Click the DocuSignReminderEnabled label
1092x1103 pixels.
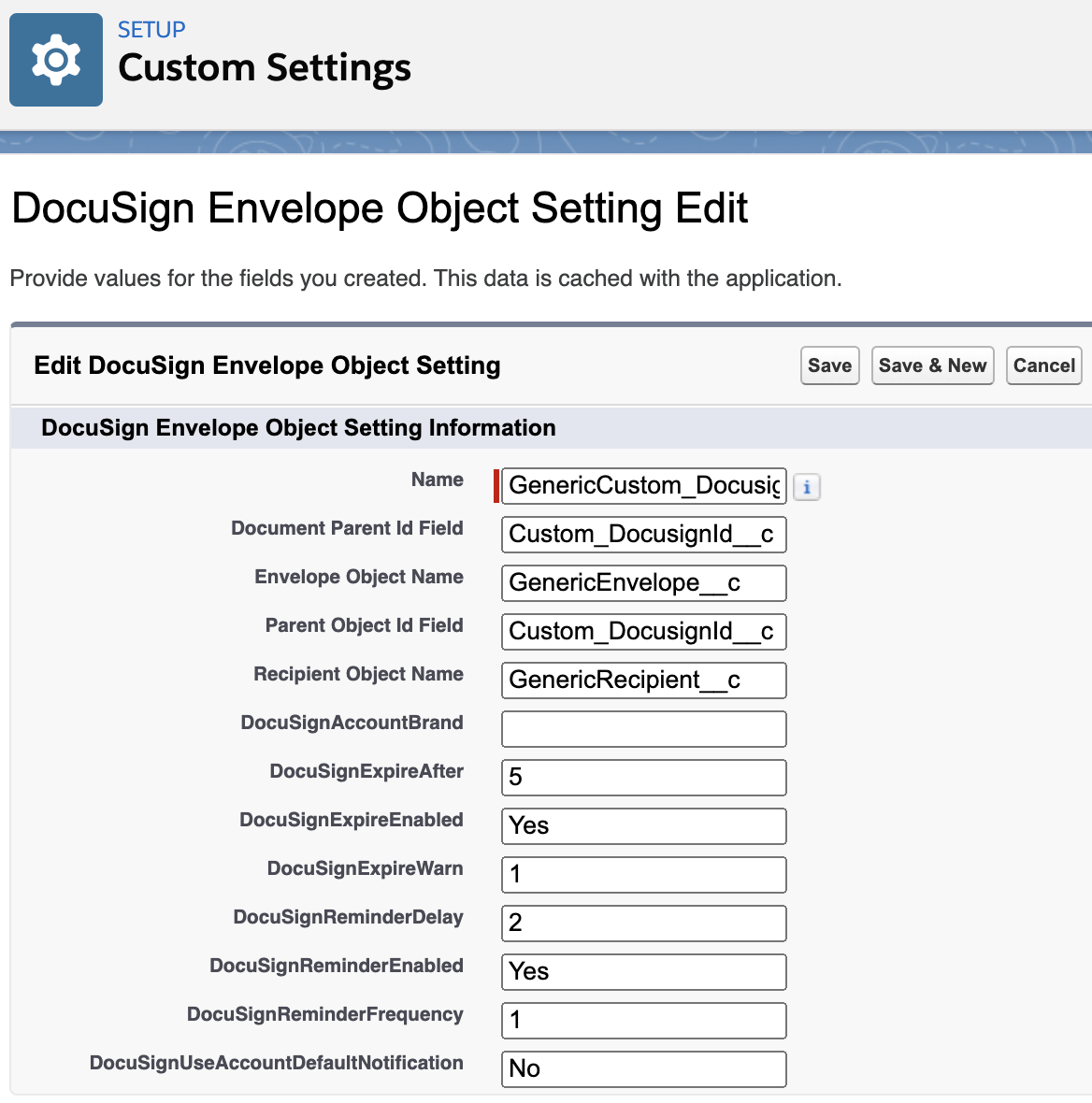tap(337, 965)
